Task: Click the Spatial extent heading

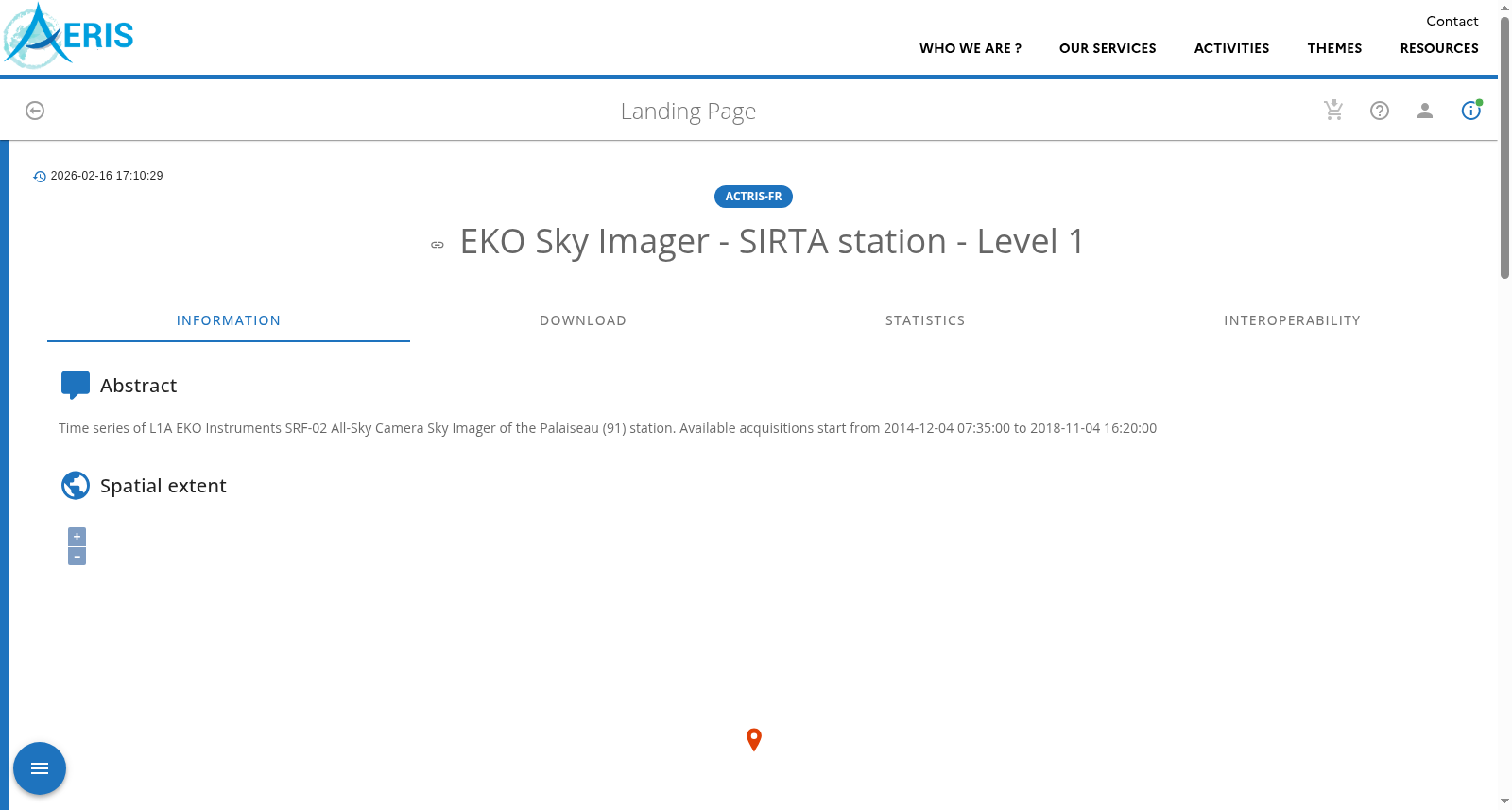Action: click(x=163, y=486)
